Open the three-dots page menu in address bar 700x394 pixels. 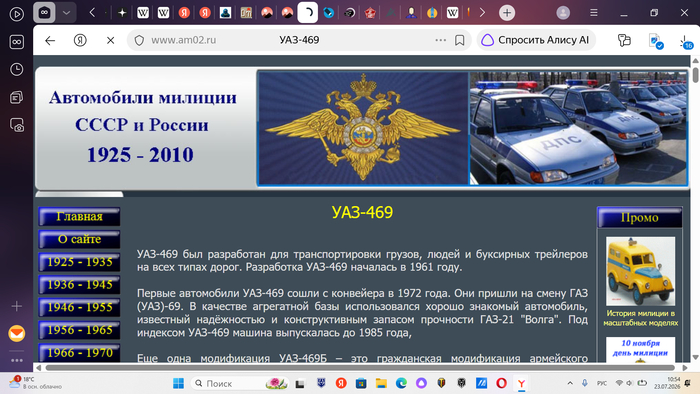(440, 40)
